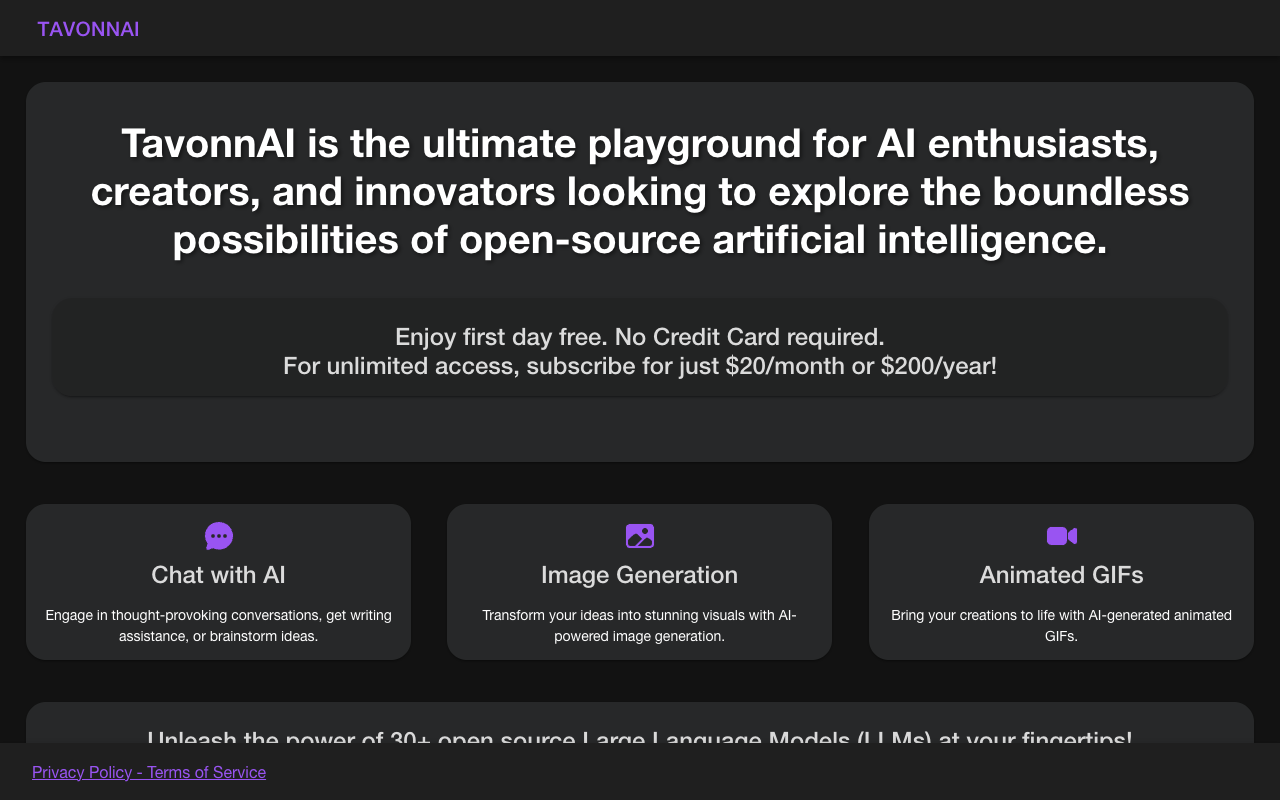This screenshot has width=1280, height=800.
Task: Click the 'Bring your creations to life' description
Action: click(1062, 626)
